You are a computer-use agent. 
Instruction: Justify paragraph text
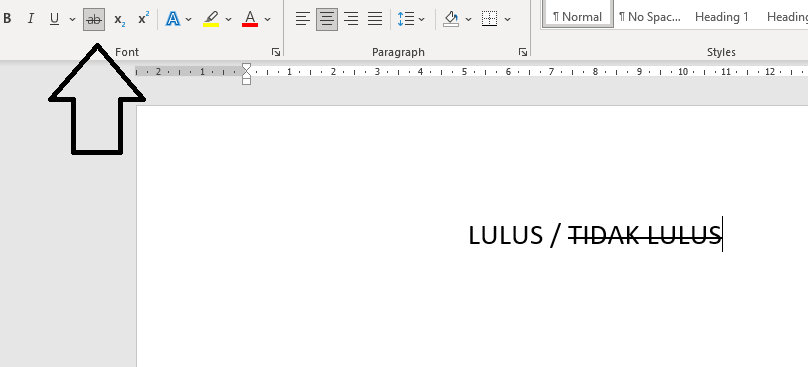coord(375,20)
